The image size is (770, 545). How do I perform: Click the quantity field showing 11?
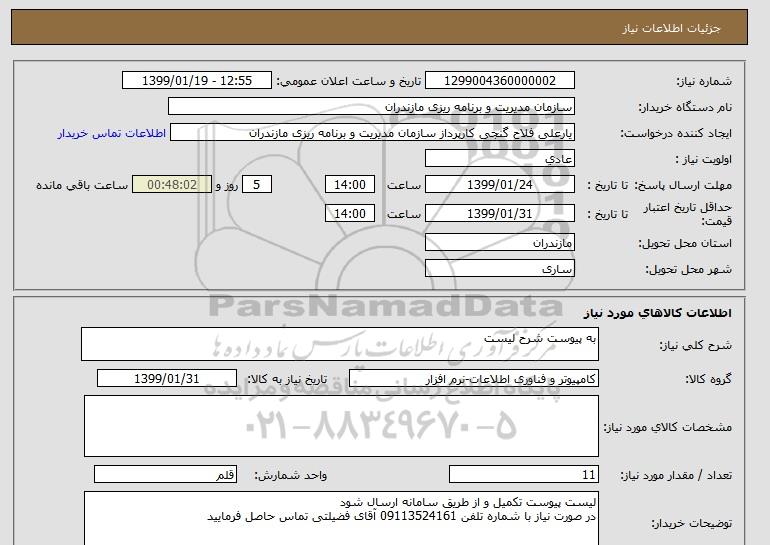coord(523,475)
